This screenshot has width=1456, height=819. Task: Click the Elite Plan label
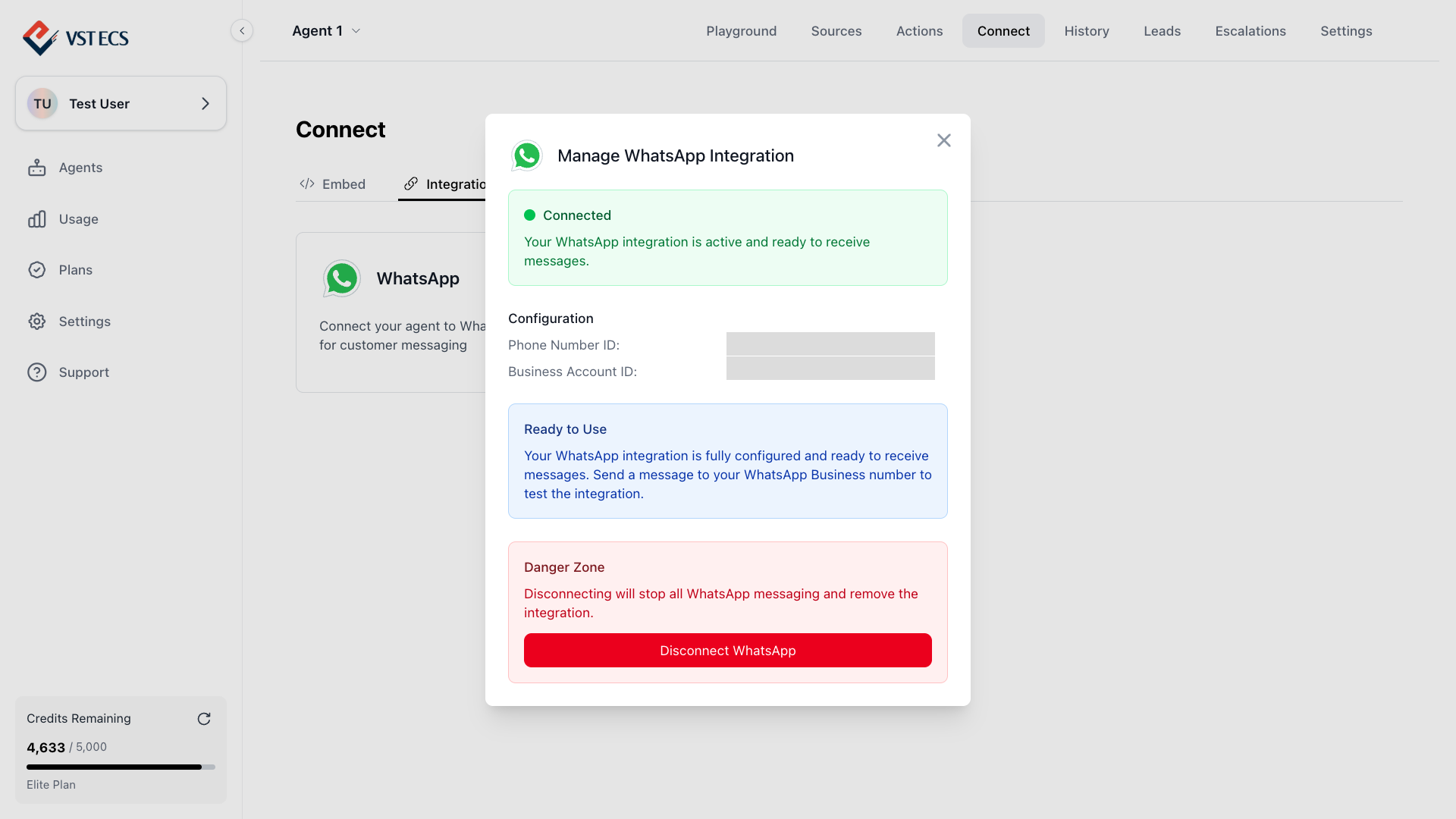click(x=51, y=785)
